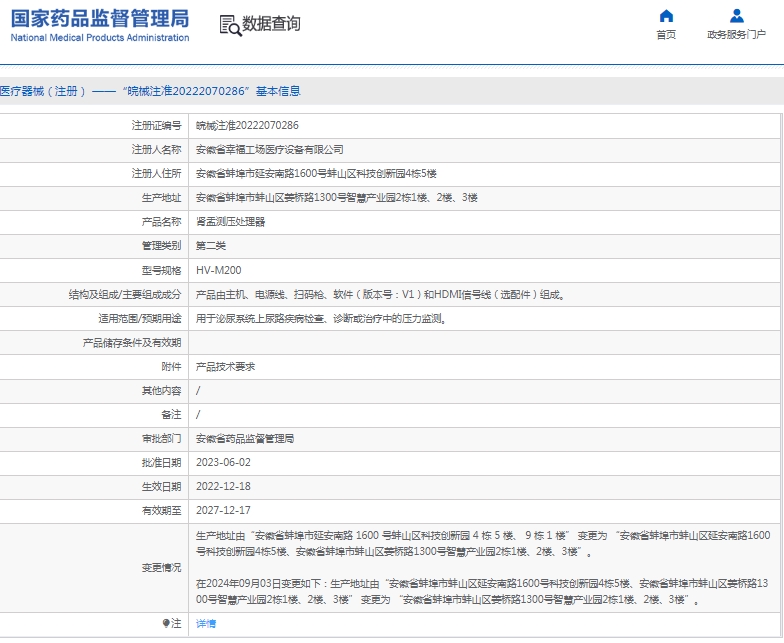Click the 产品储存条件及有效期 label
This screenshot has width=784, height=643.
coord(132,342)
